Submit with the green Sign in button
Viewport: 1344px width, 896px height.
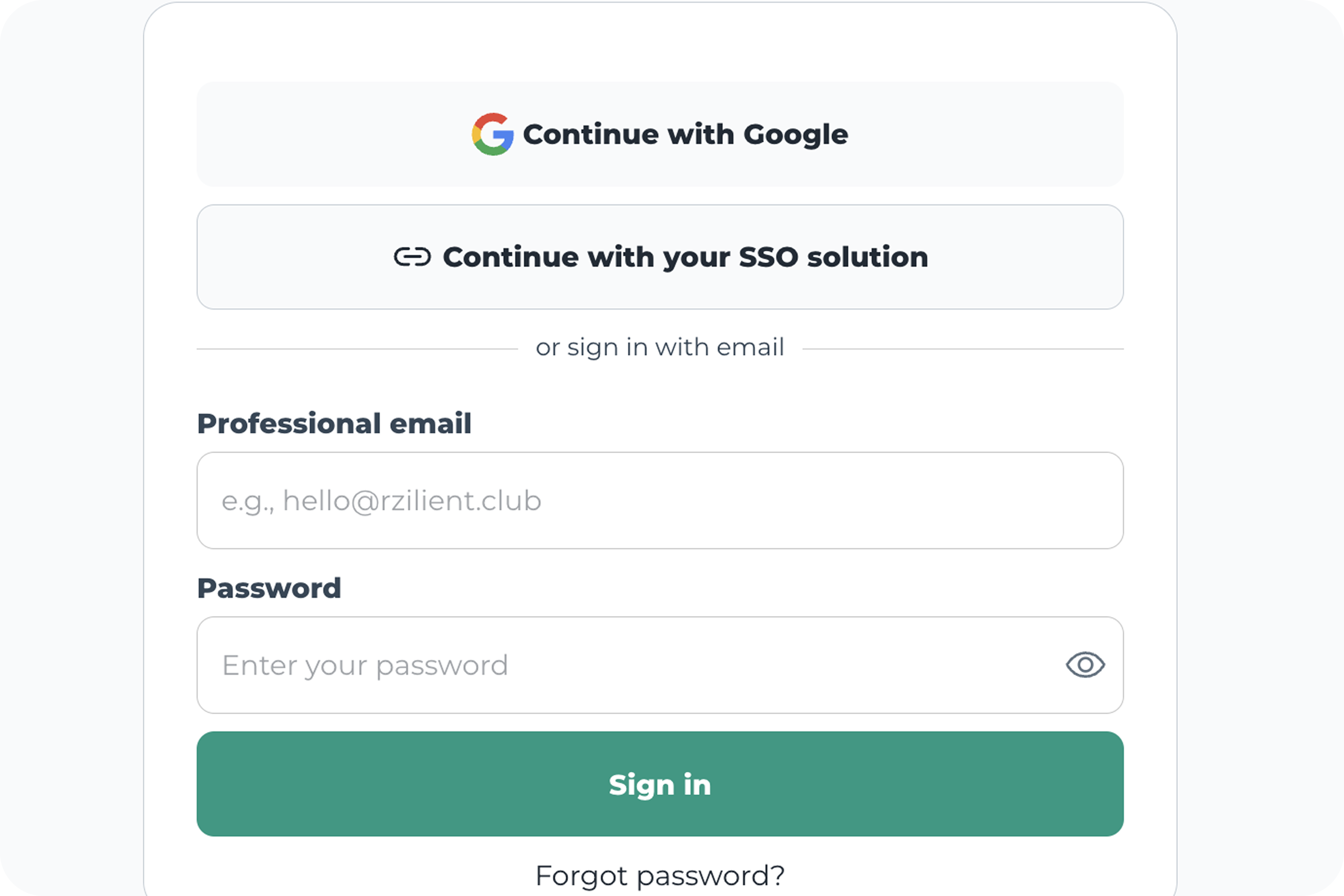(660, 784)
